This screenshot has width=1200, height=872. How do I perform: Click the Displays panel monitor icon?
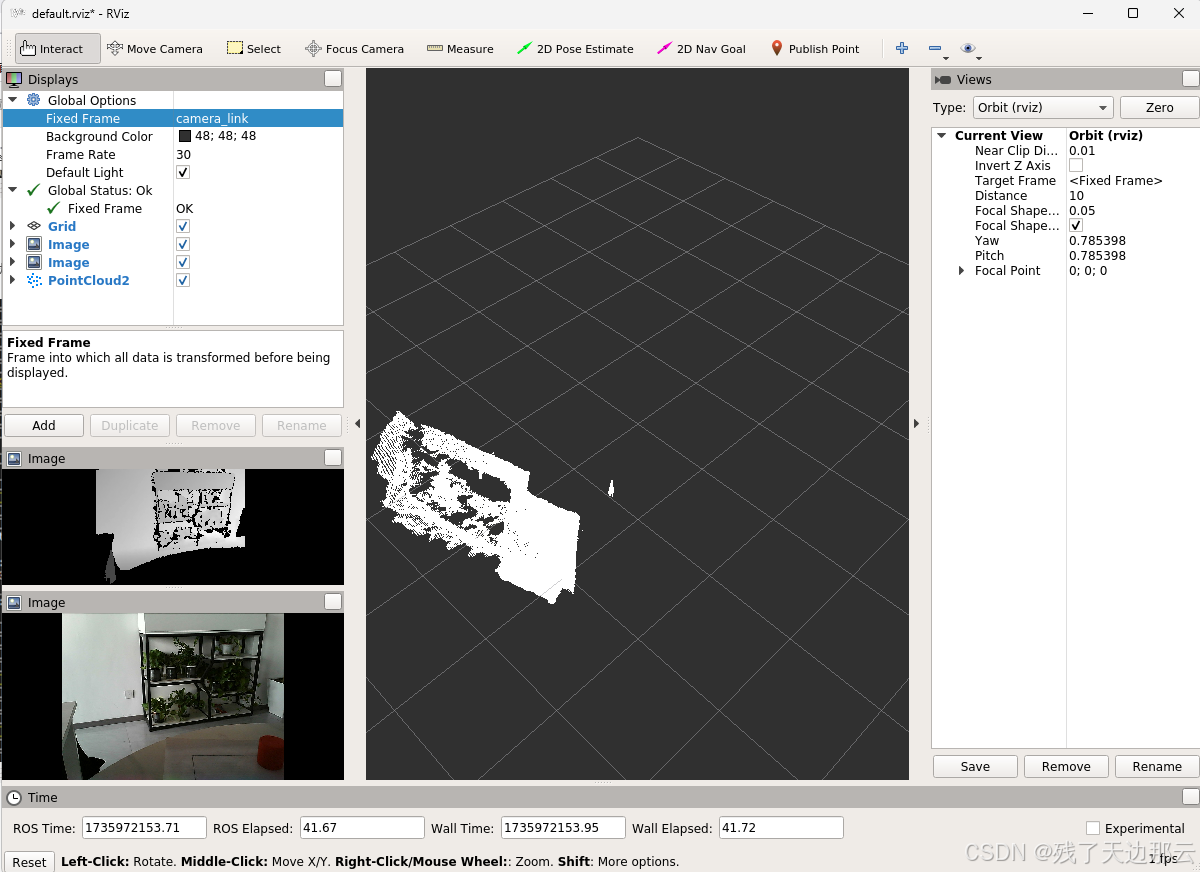click(14, 79)
